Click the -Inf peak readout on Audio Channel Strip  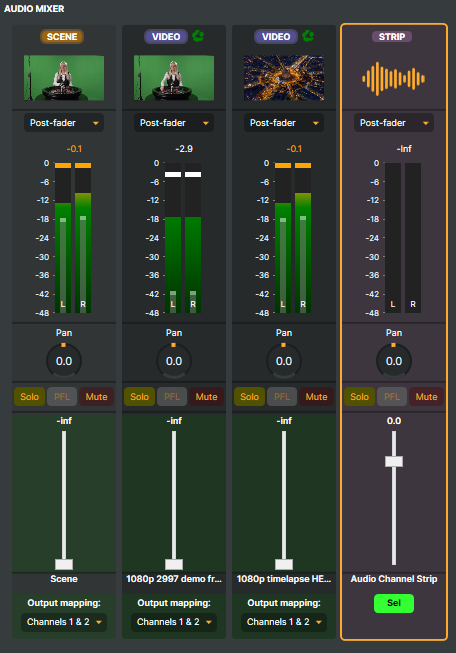(x=404, y=149)
